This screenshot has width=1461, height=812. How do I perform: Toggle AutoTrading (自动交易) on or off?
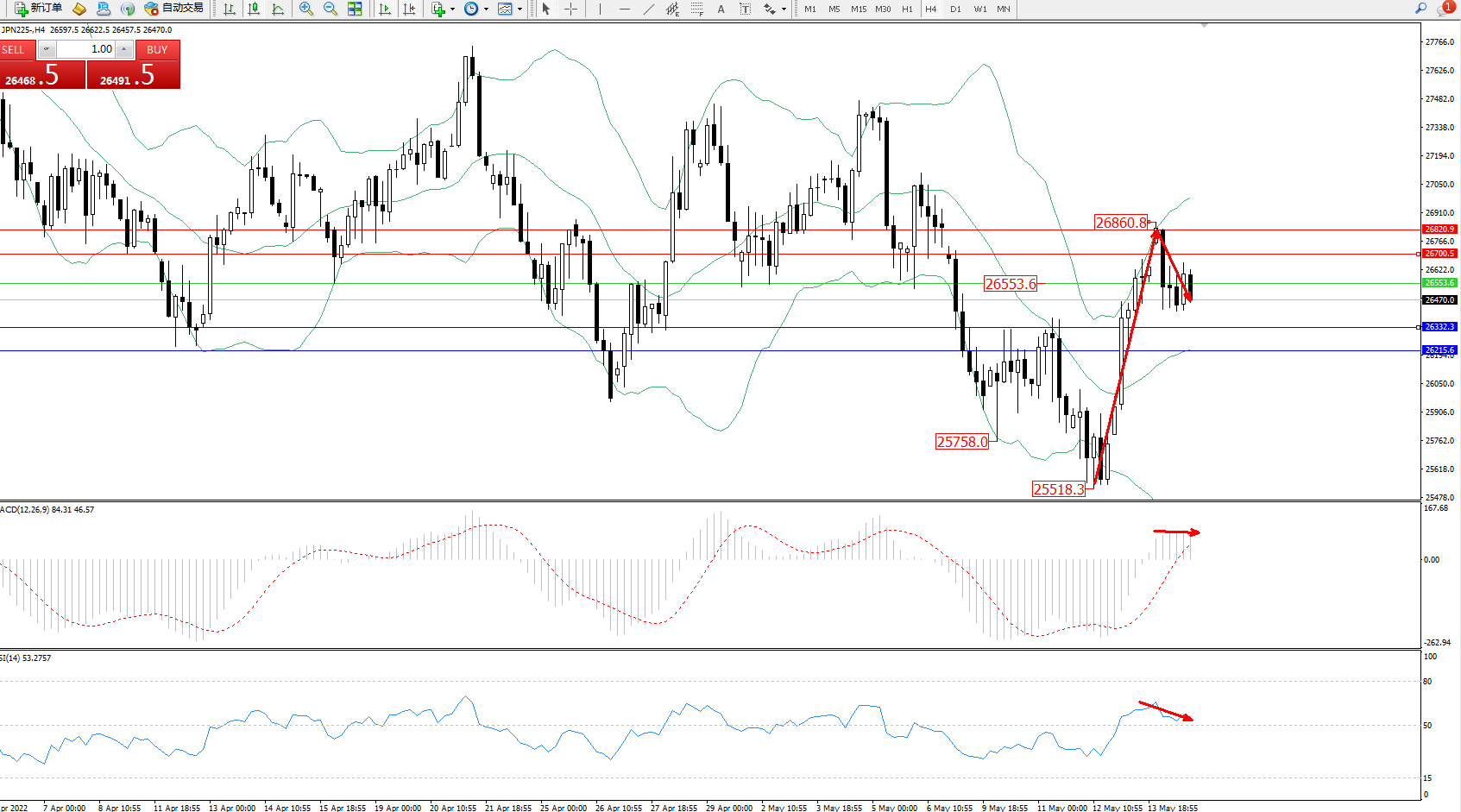tap(173, 9)
